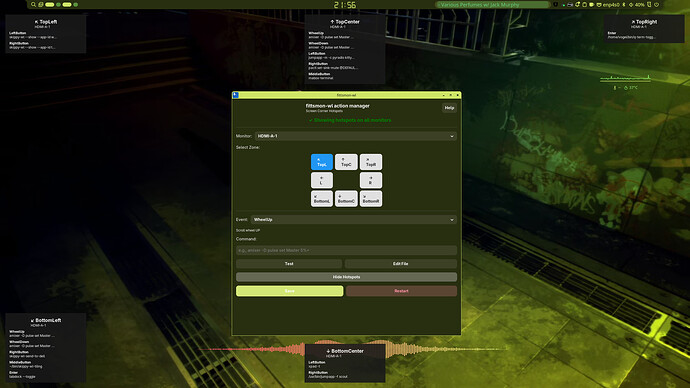Image resolution: width=690 pixels, height=388 pixels.
Task: Click the Restart button
Action: pyautogui.click(x=401, y=291)
